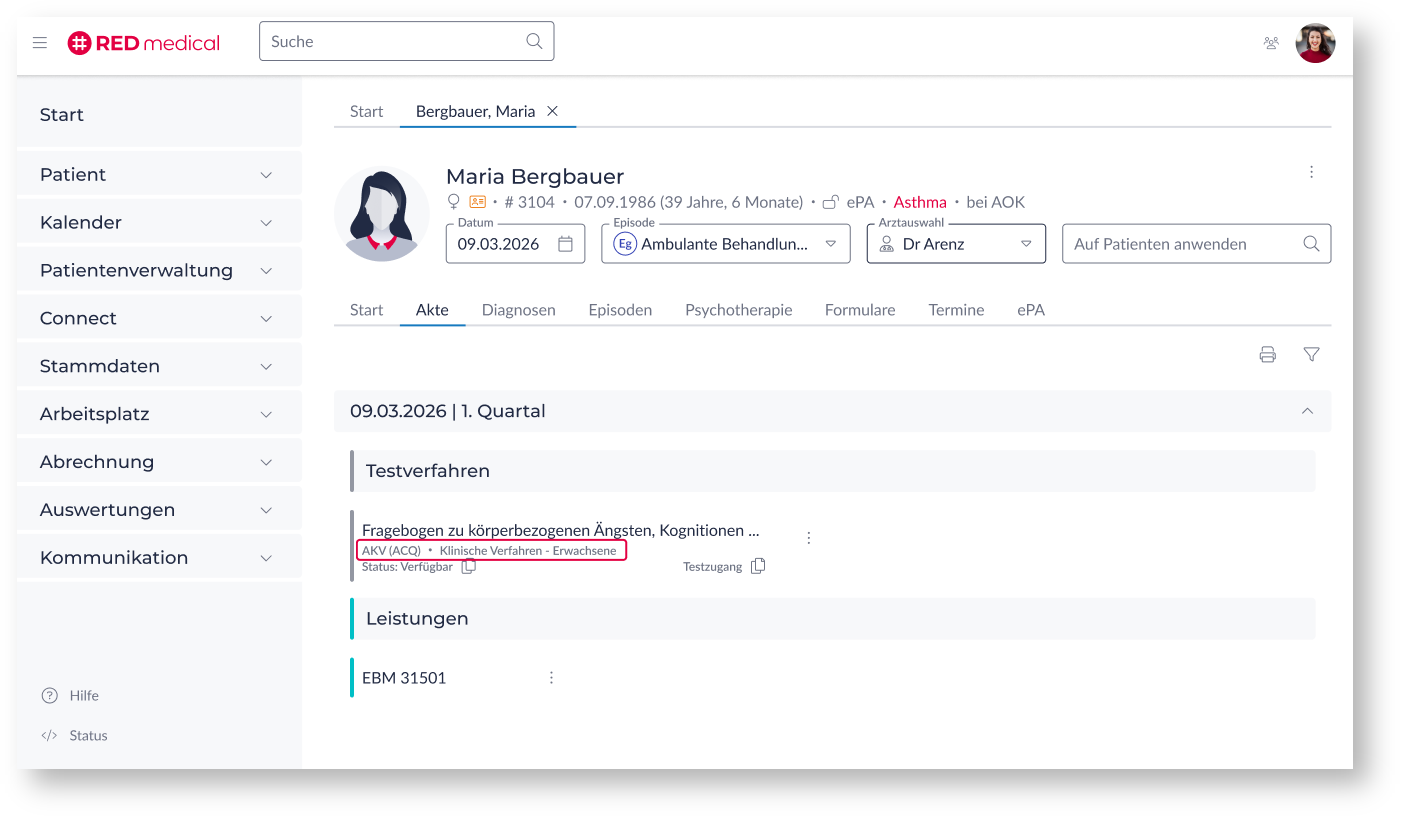Click copy icon next to Testzugang
This screenshot has width=1401, height=817.
(758, 566)
